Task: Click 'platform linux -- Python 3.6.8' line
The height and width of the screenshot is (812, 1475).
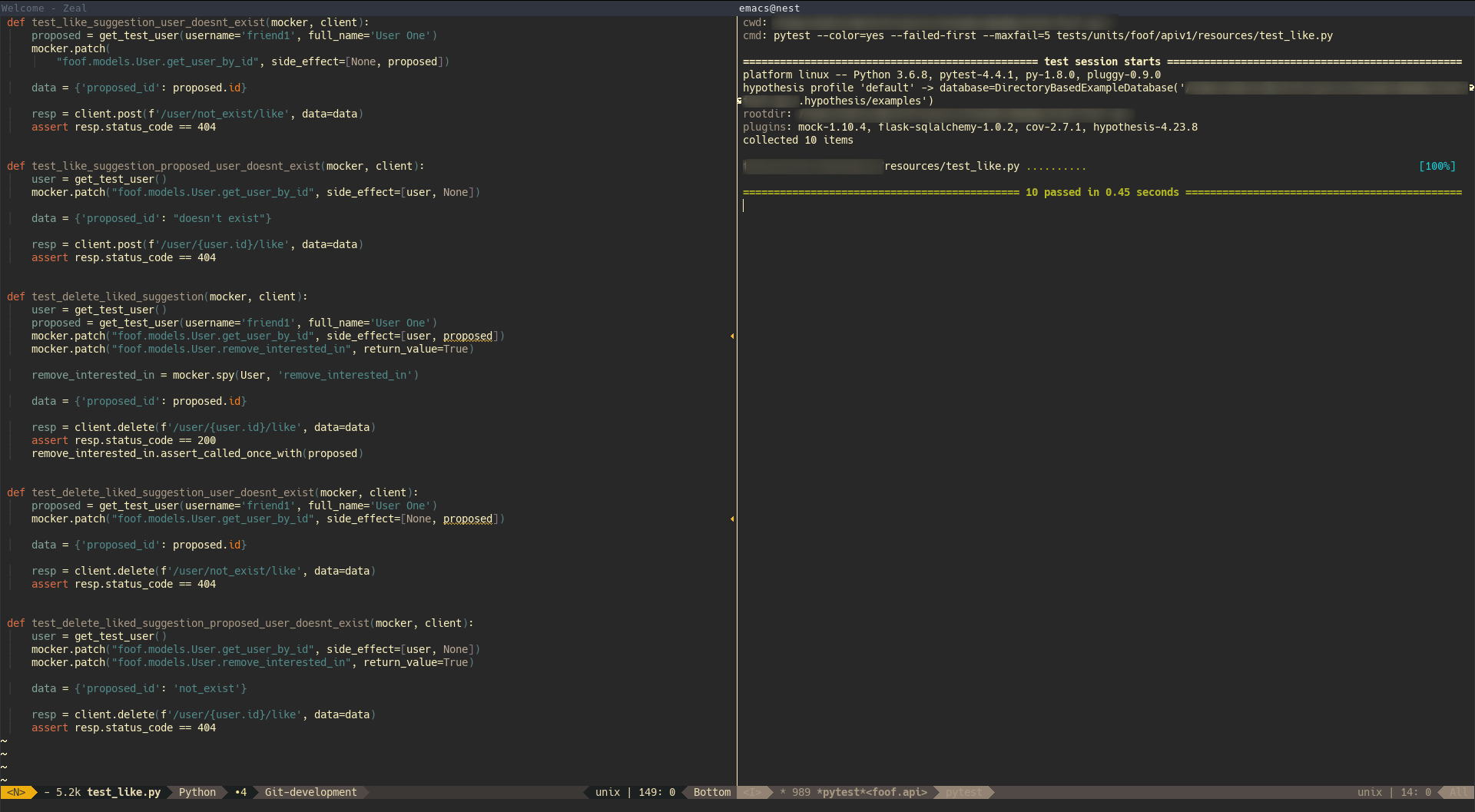Action: coord(952,75)
